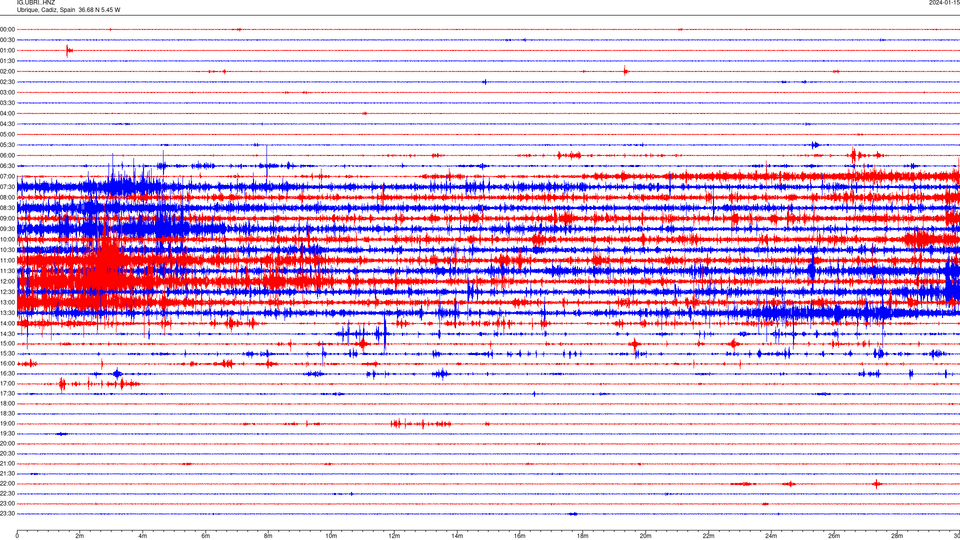Click the "02:00" time row label
Image resolution: width=960 pixels, height=540 pixels.
pos(7,72)
